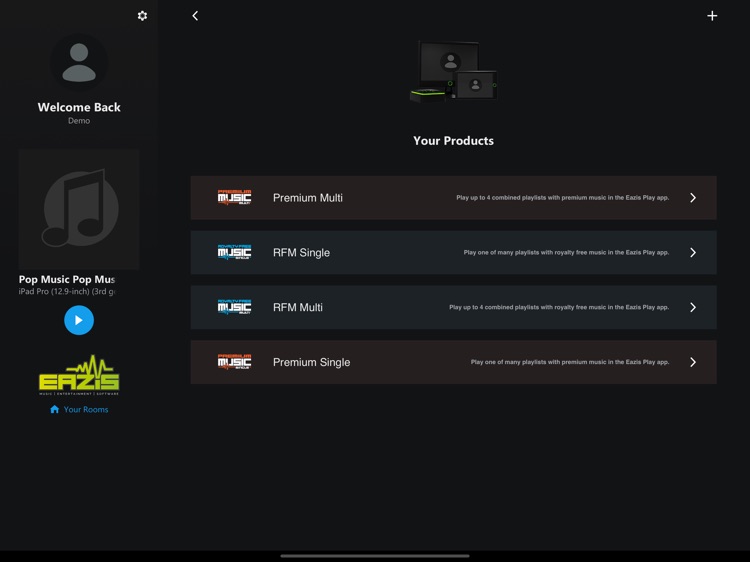Go back using the left chevron

tap(195, 16)
